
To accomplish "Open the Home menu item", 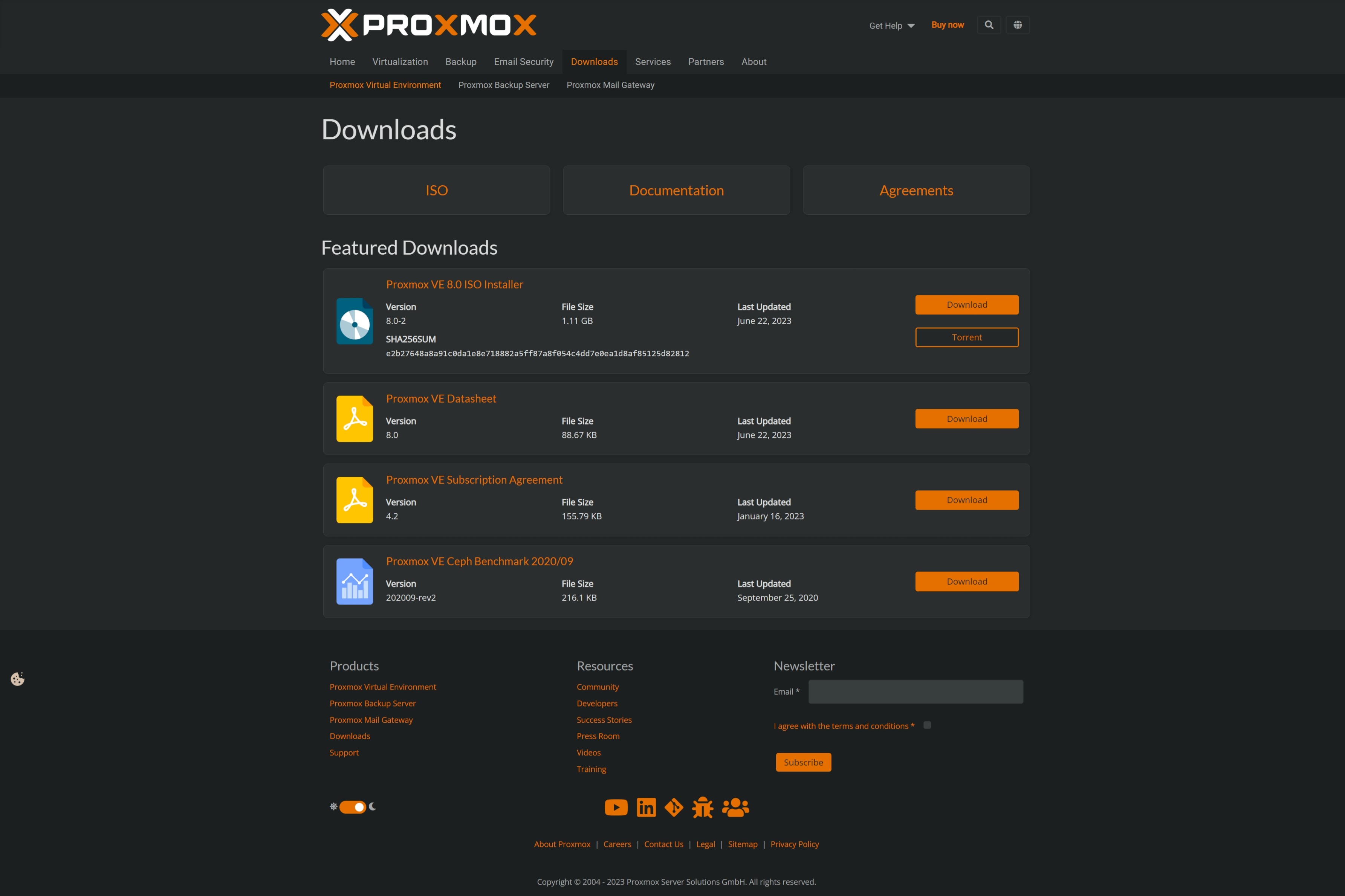I will 342,62.
